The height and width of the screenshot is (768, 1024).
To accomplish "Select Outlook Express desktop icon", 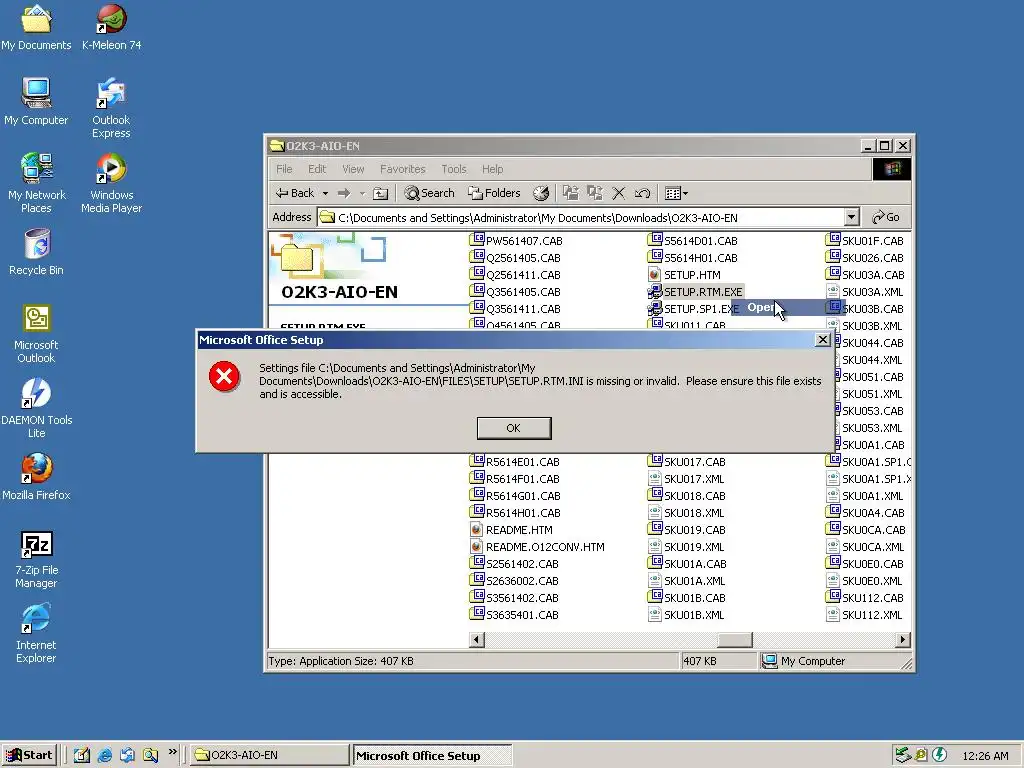I will (111, 108).
